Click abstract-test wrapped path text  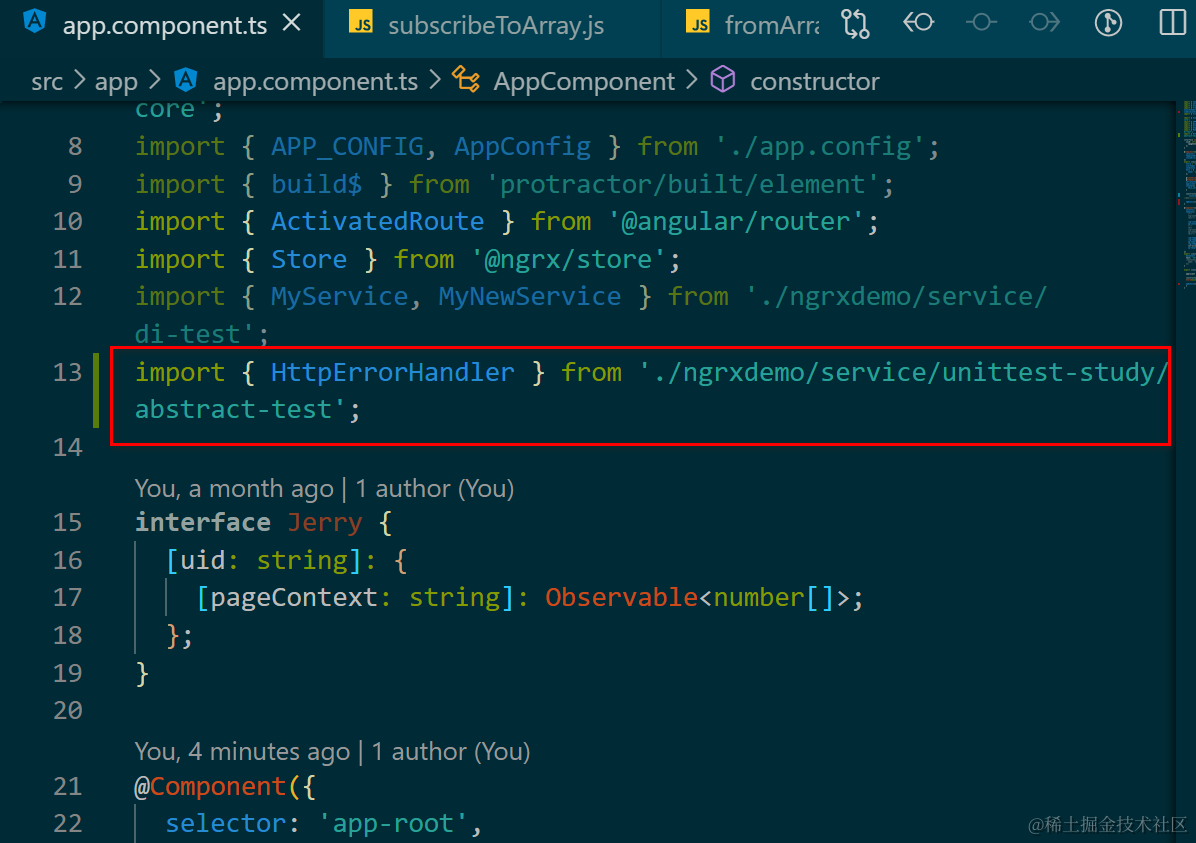(240, 410)
